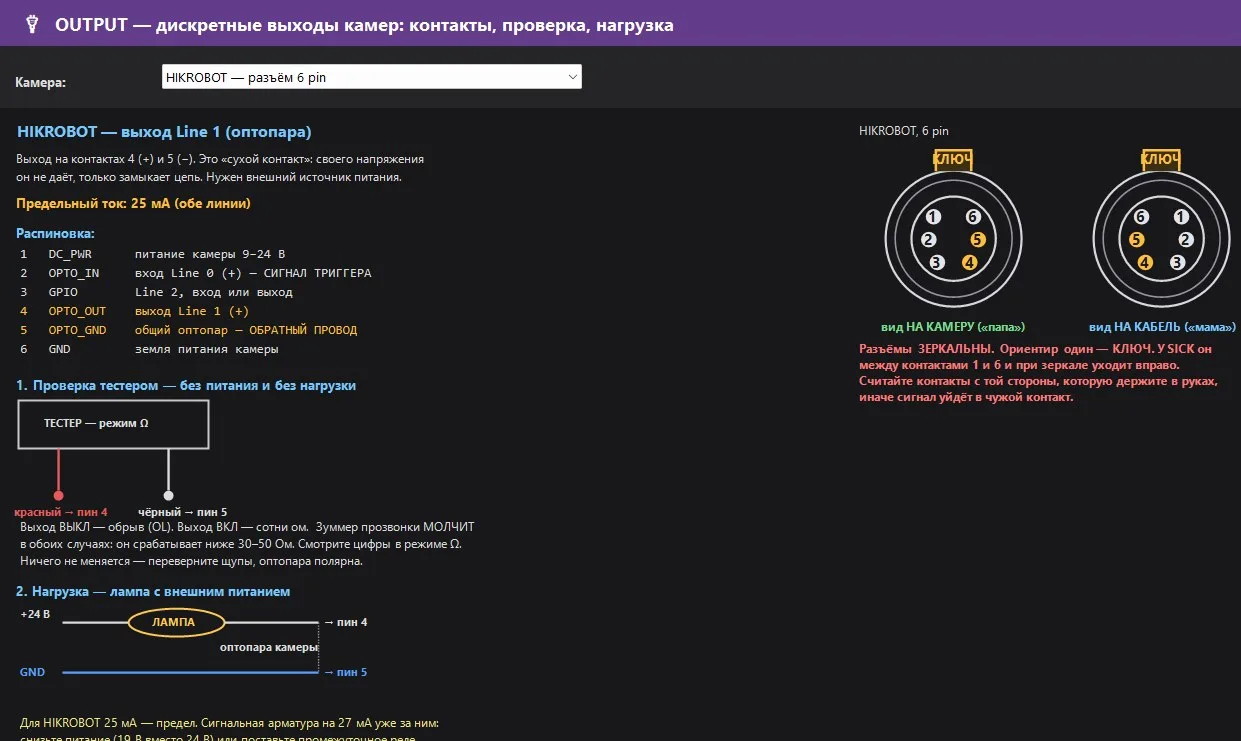Click the '+24 В' label
The width and height of the screenshot is (1241, 741).
[35, 613]
